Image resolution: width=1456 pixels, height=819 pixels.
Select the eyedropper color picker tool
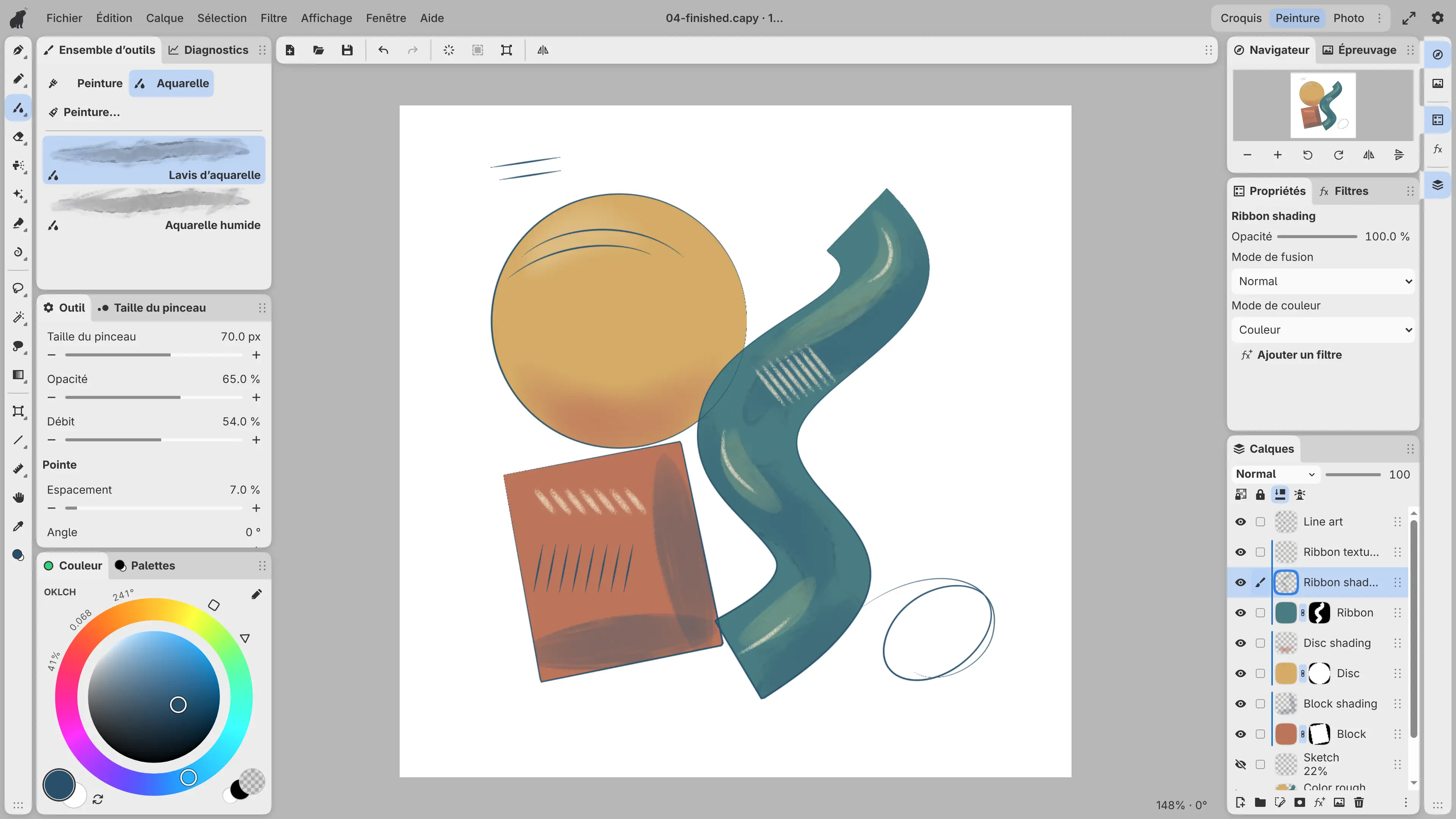pyautogui.click(x=18, y=526)
